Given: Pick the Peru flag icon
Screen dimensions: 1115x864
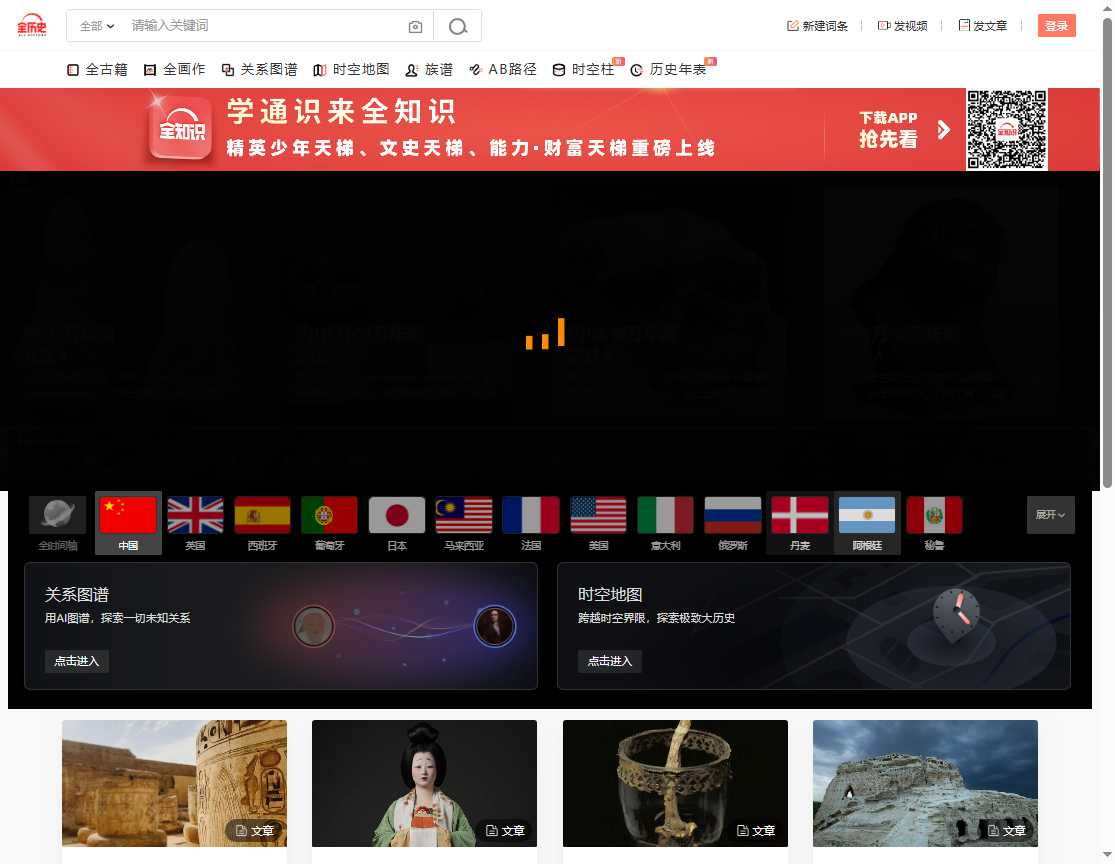Looking at the screenshot, I should (934, 516).
